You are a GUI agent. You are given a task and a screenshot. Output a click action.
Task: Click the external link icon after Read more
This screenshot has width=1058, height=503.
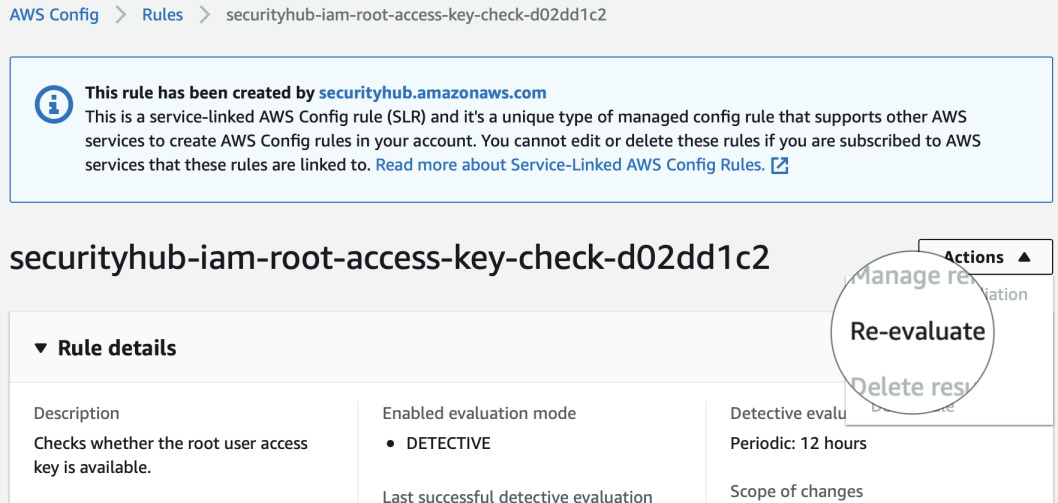point(780,165)
